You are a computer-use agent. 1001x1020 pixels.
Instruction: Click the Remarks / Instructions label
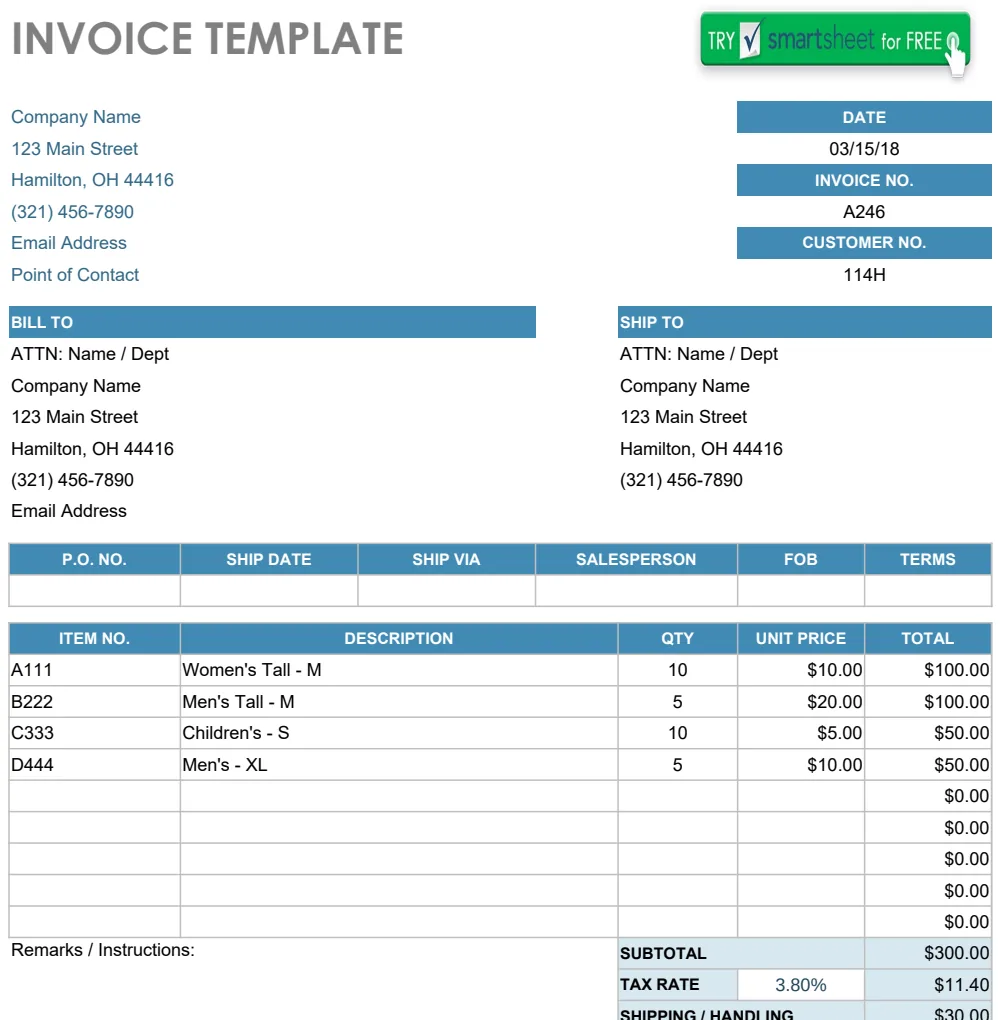coord(103,950)
